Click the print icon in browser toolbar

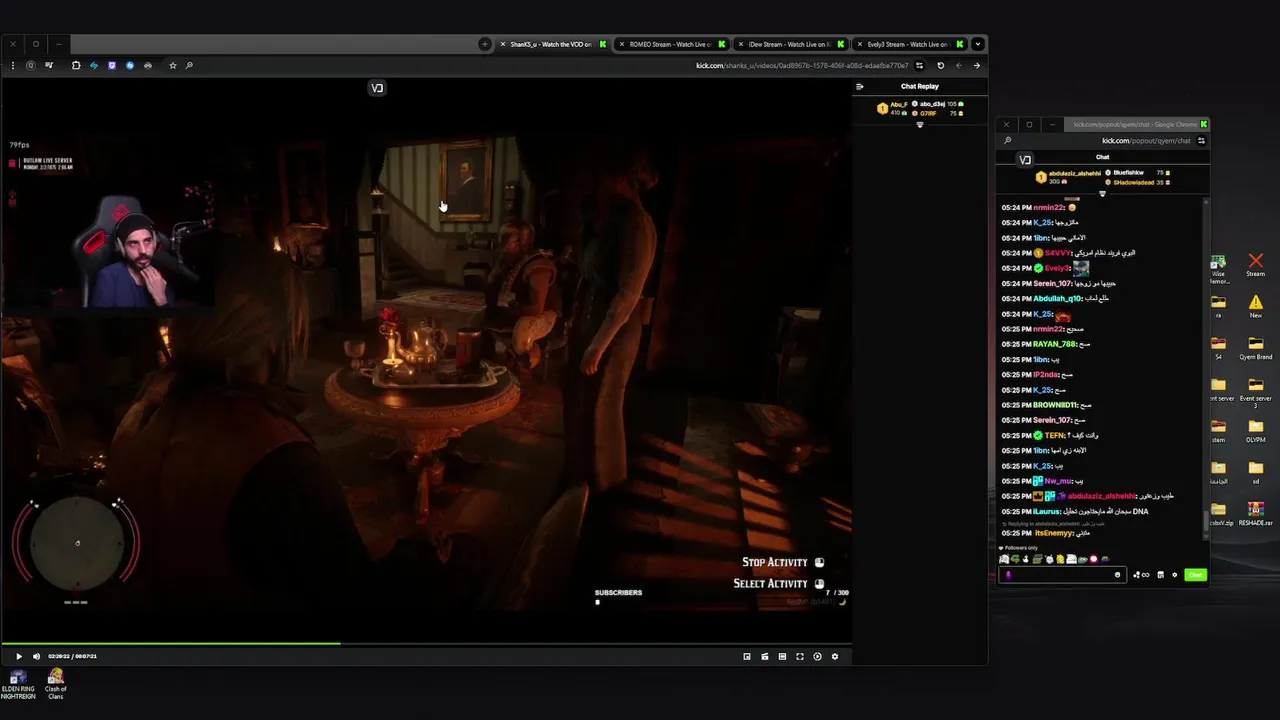(148, 66)
